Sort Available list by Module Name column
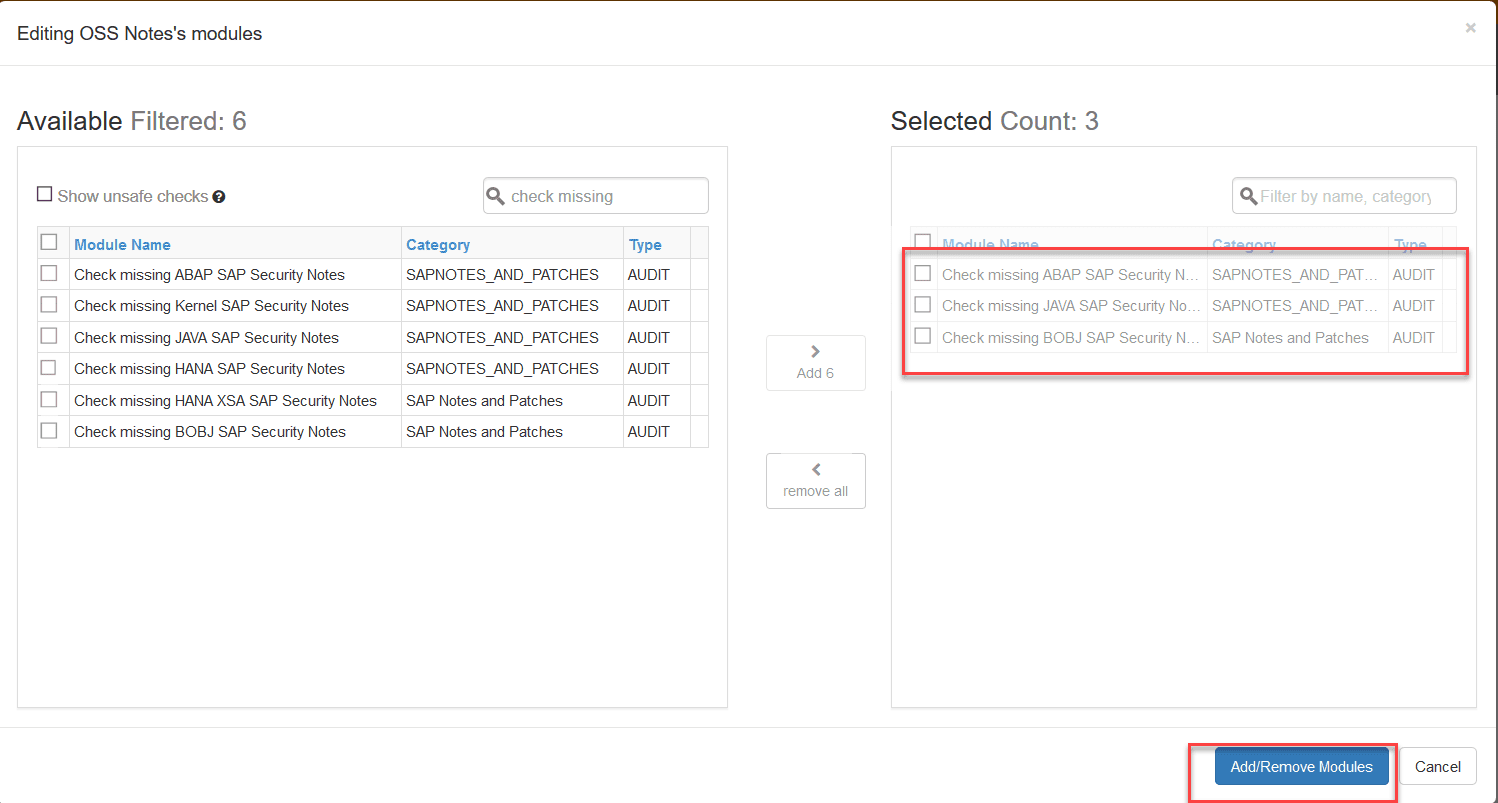1498x803 pixels. click(x=122, y=245)
